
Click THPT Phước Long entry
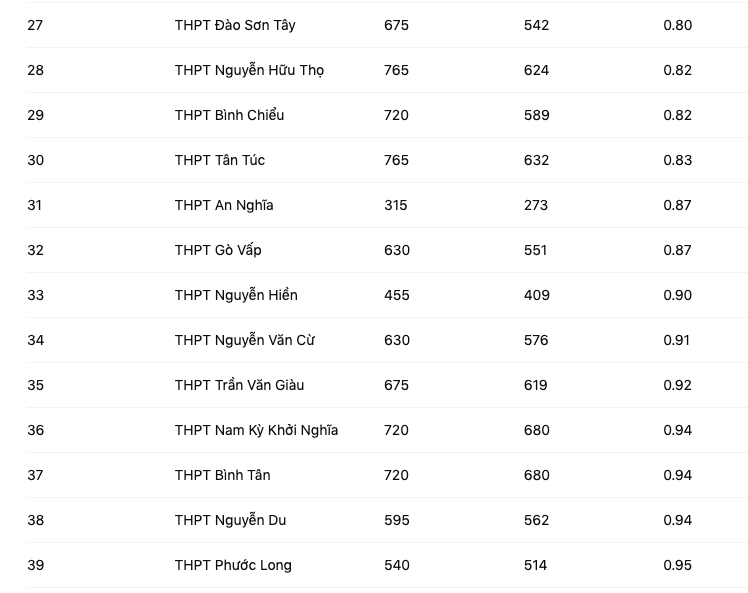tap(233, 565)
